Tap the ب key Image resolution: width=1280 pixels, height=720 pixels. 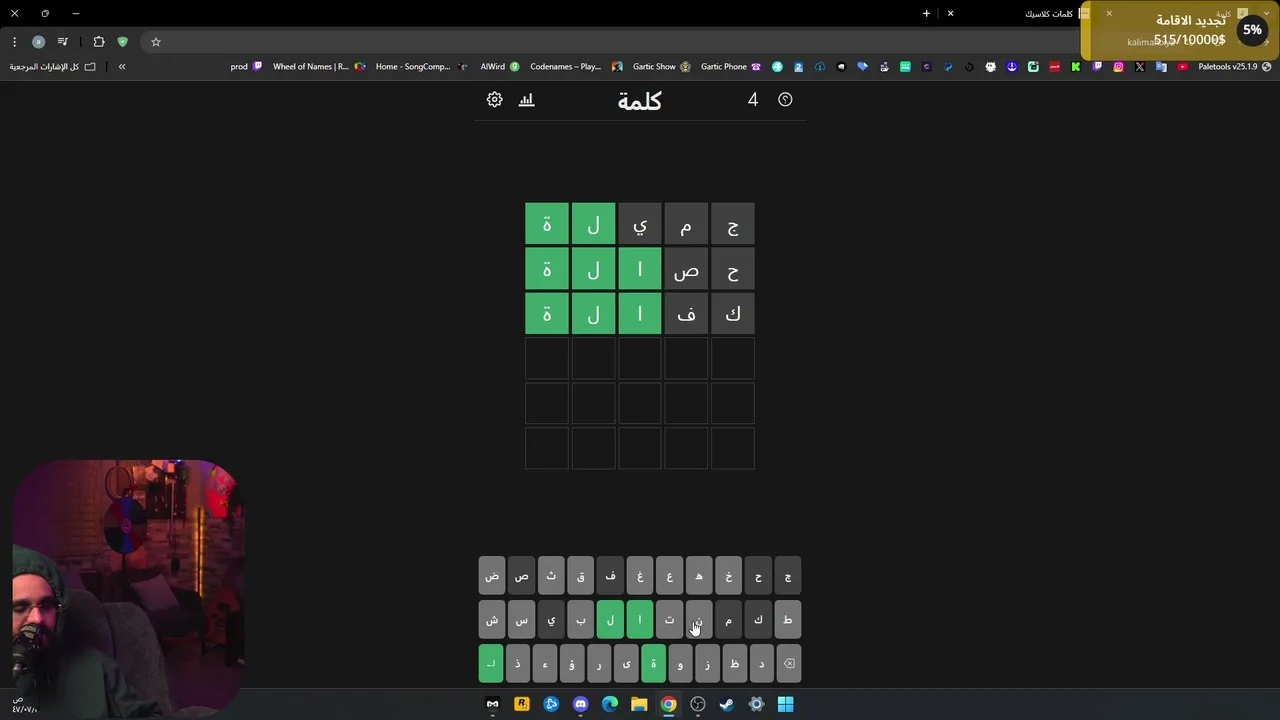point(580,620)
